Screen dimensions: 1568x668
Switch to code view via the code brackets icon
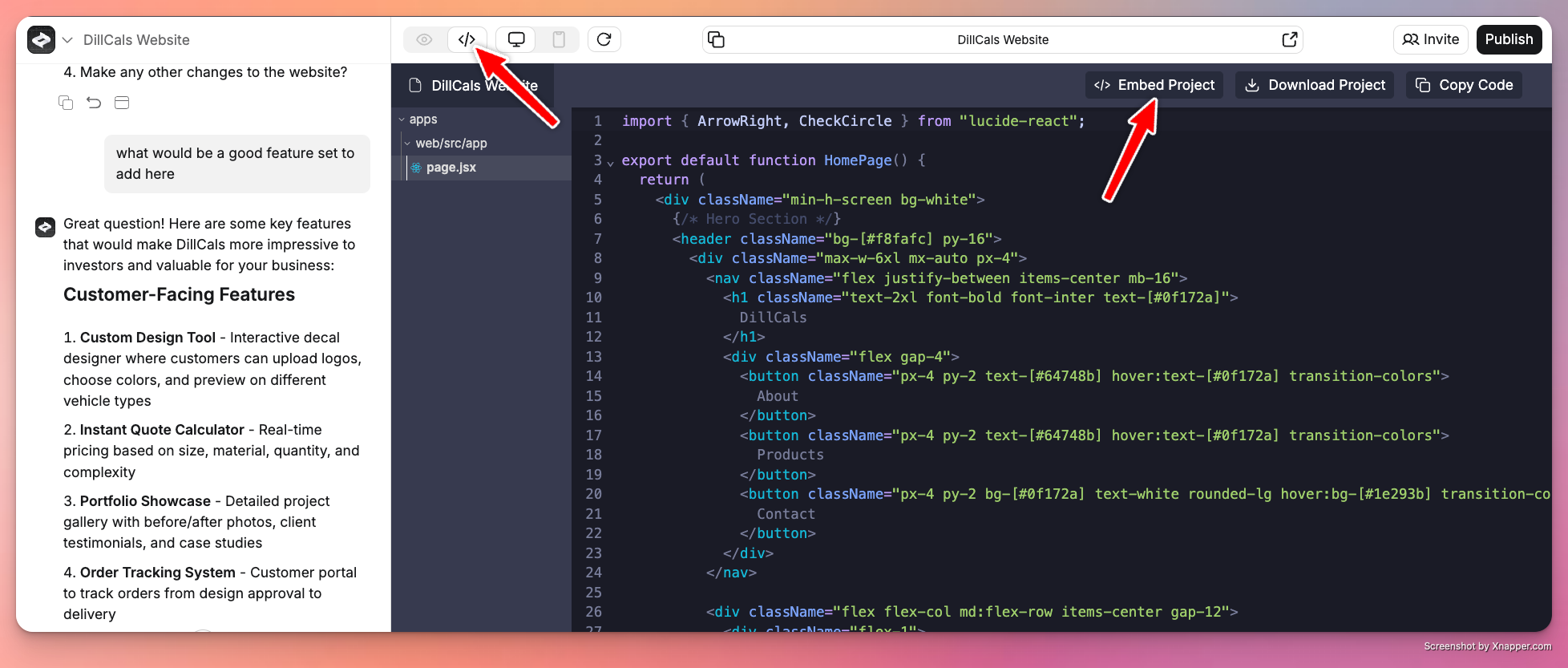[x=467, y=39]
